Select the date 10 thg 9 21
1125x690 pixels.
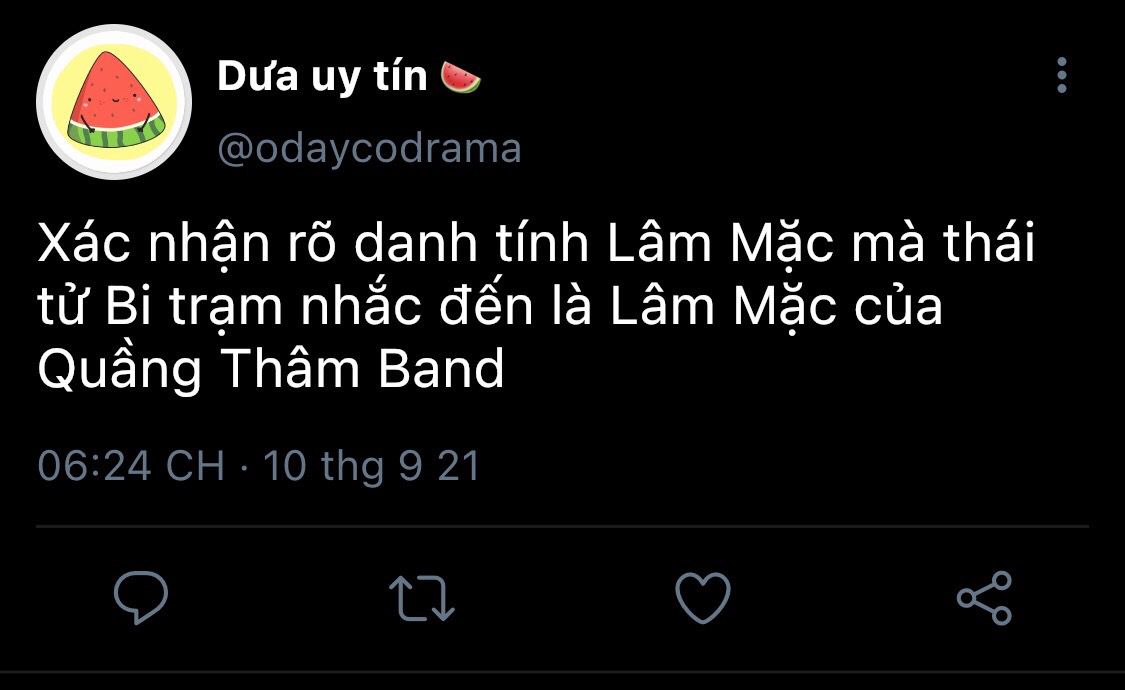click(371, 466)
